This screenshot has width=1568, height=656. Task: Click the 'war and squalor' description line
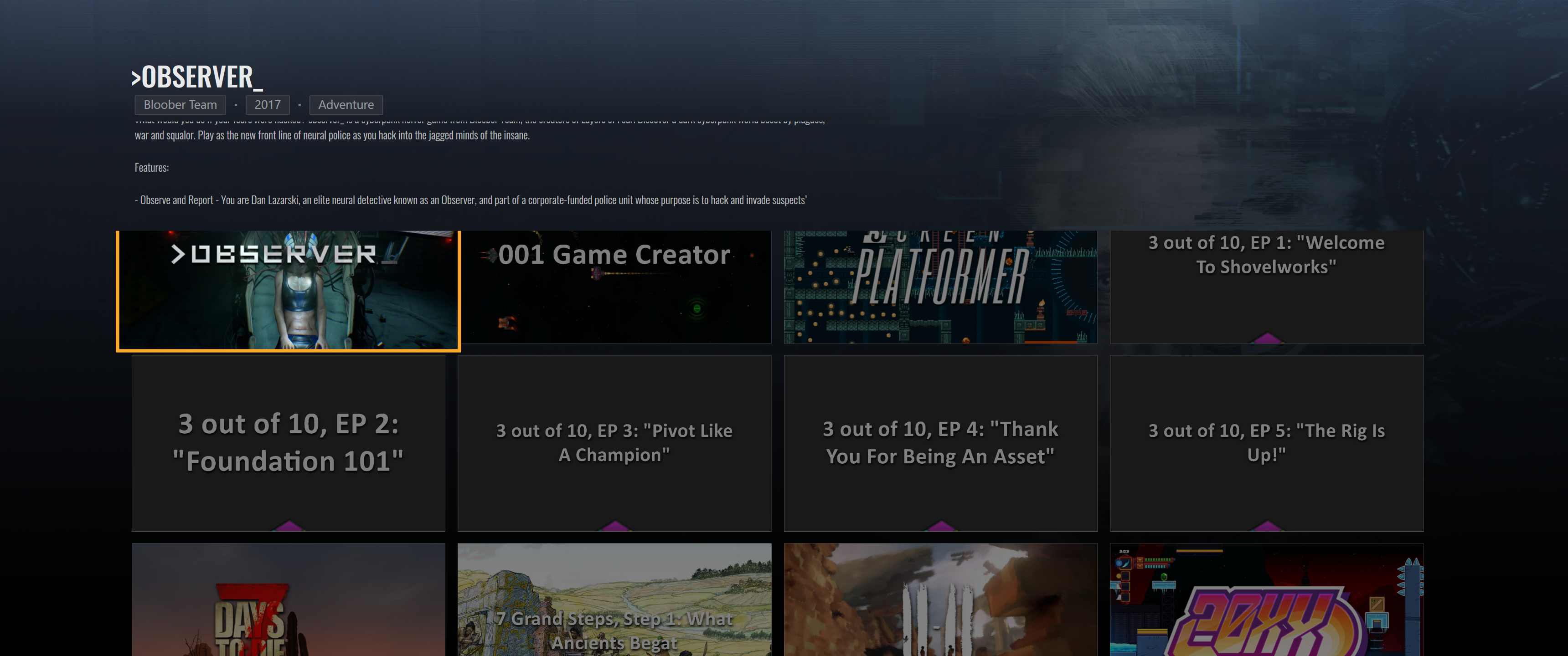(332, 135)
